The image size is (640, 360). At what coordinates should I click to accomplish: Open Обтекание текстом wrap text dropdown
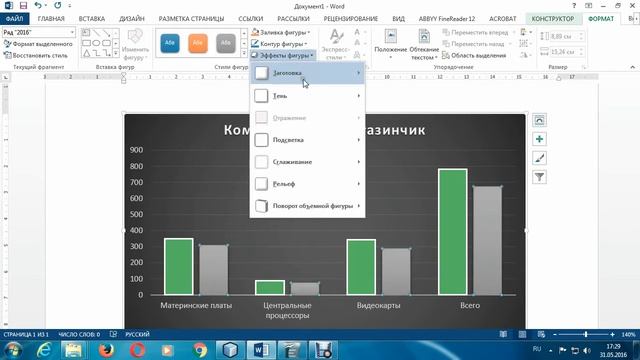[424, 45]
